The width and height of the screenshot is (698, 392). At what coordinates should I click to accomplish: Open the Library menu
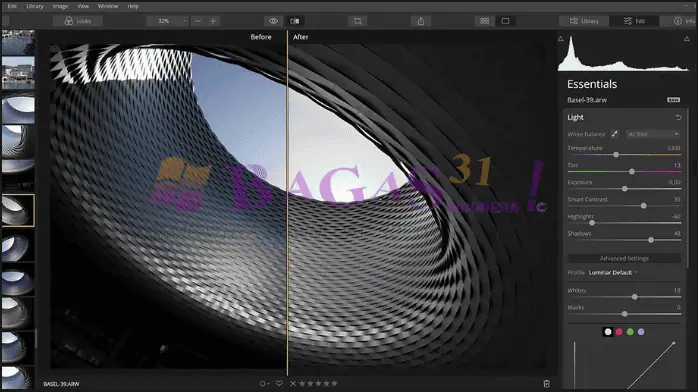pyautogui.click(x=35, y=6)
